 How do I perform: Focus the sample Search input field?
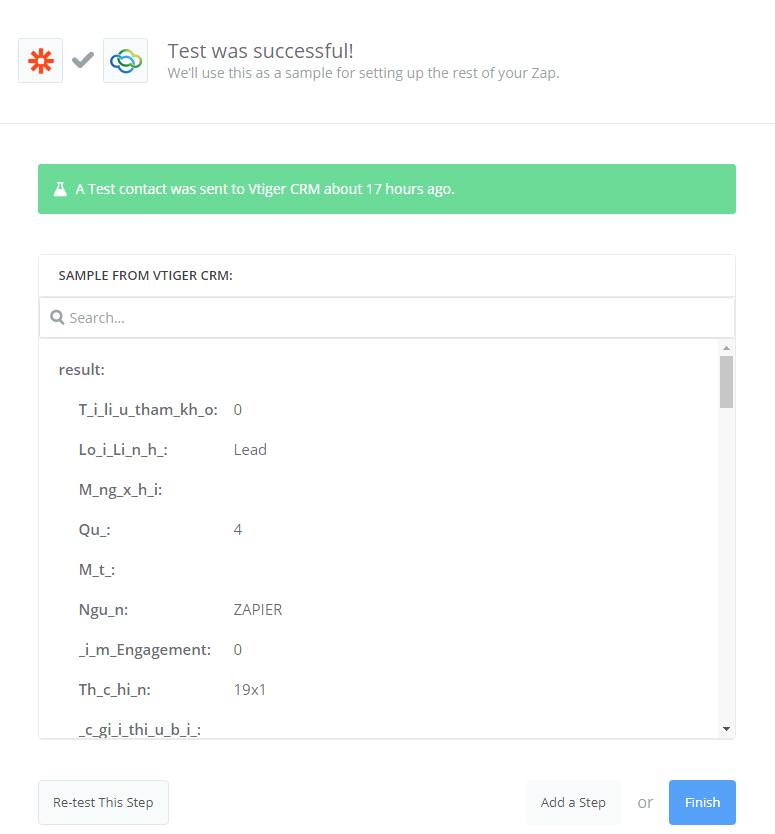tap(390, 318)
